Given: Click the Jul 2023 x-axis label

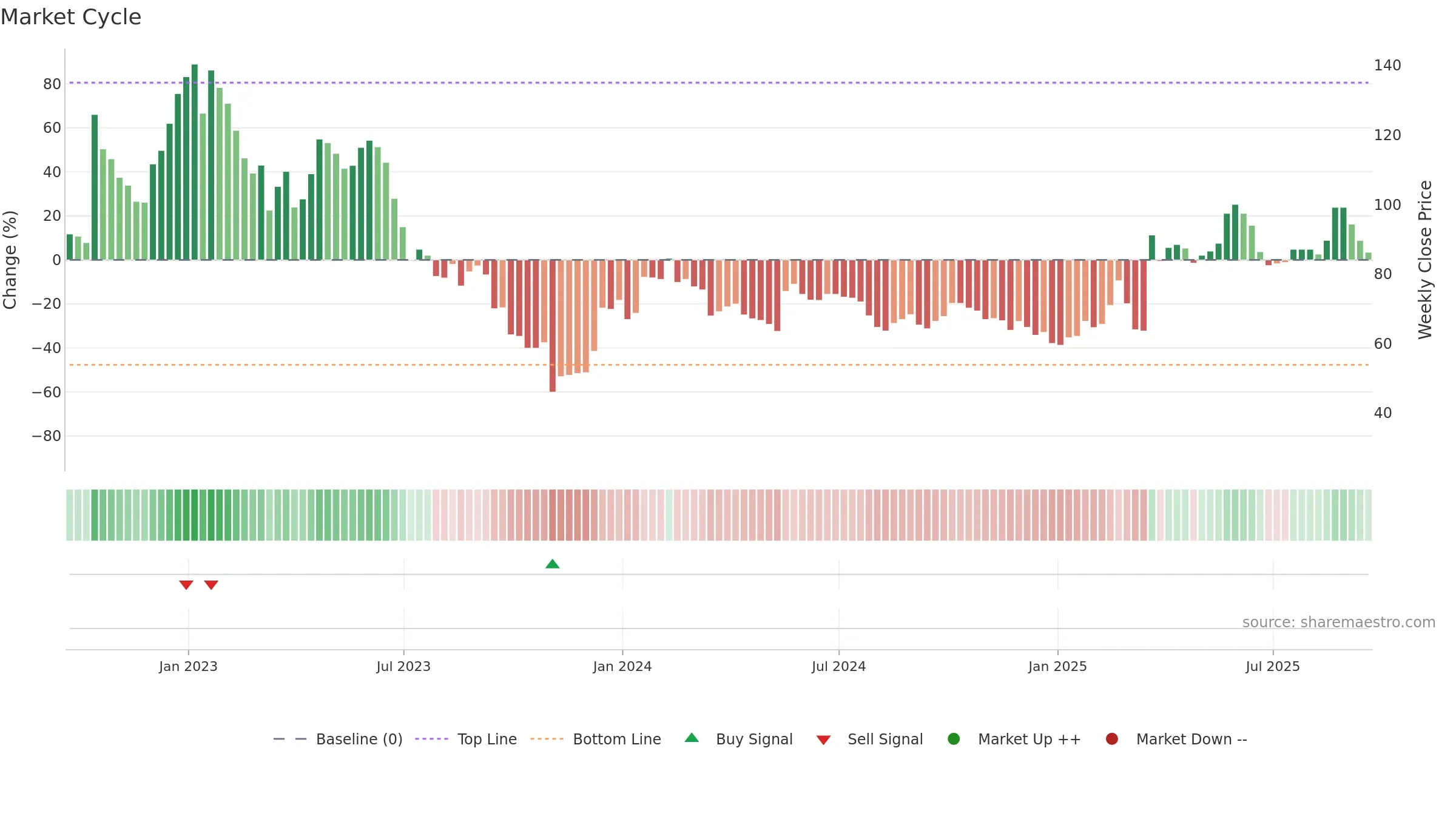Looking at the screenshot, I should tap(403, 666).
